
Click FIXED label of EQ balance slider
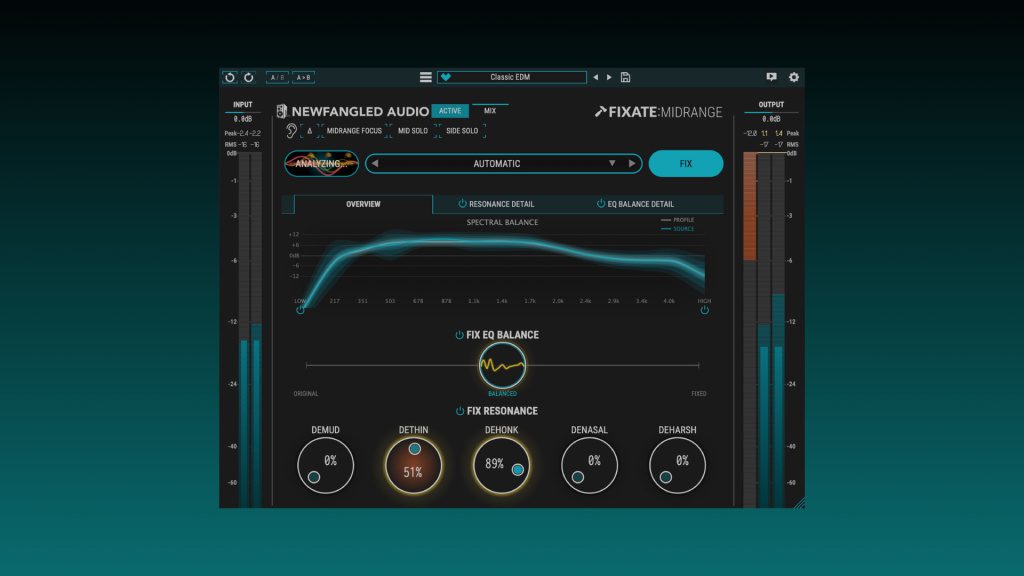point(699,394)
